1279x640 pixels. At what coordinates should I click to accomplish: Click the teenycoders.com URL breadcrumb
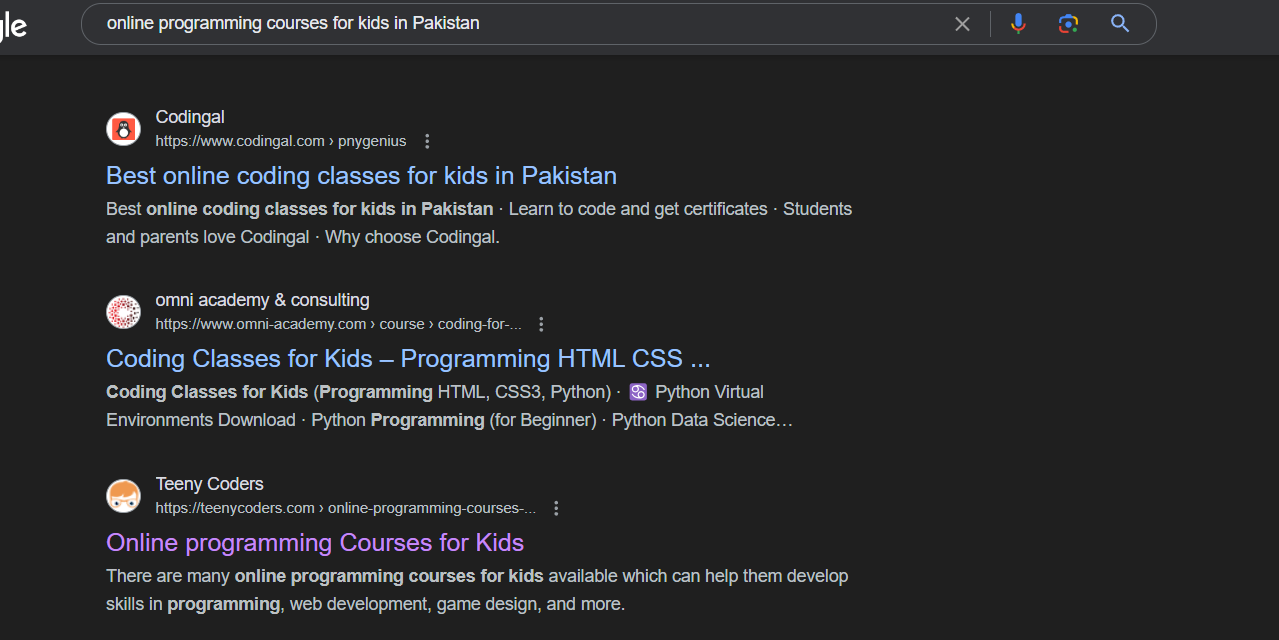click(x=345, y=508)
